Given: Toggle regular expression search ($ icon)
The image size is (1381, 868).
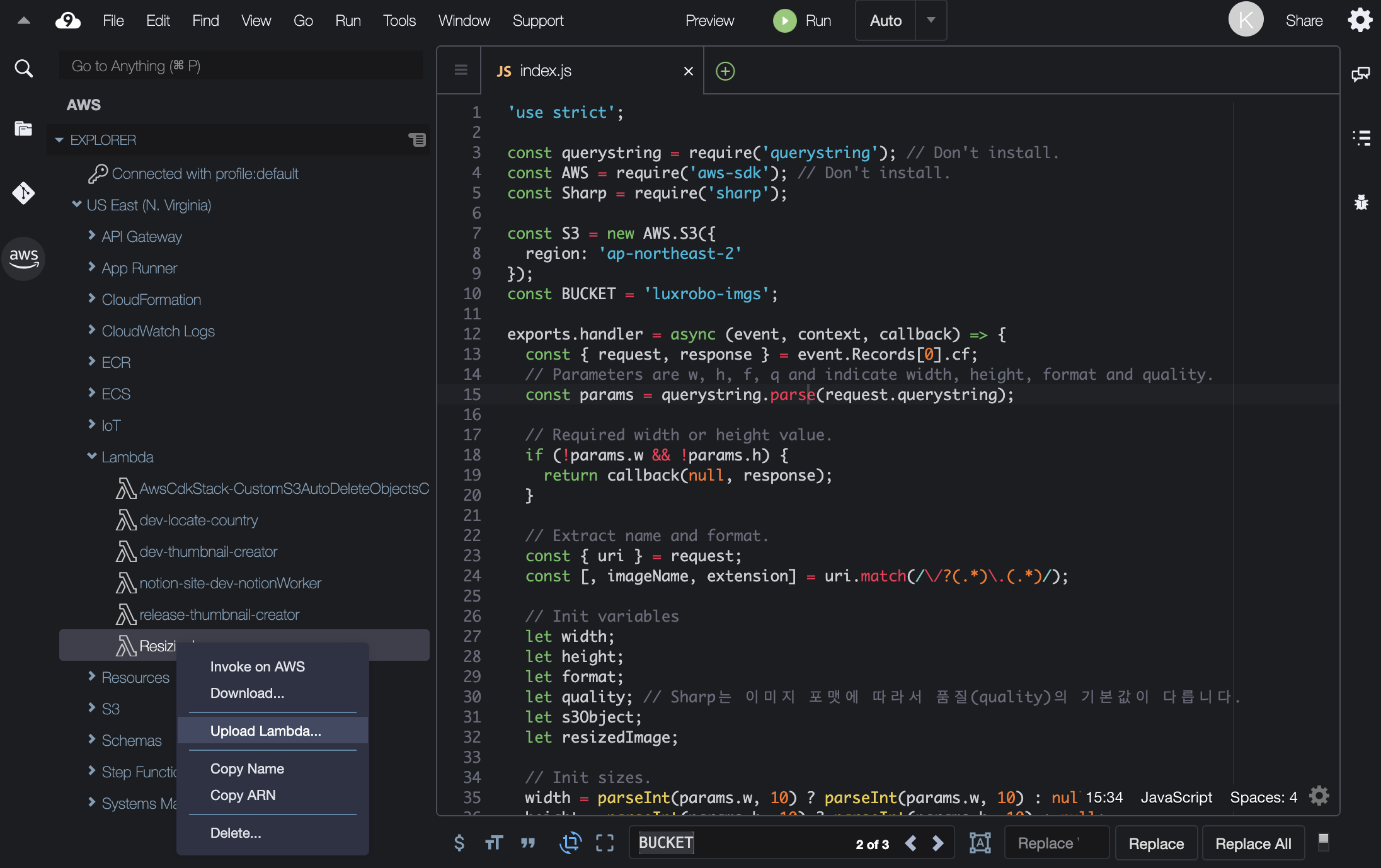Looking at the screenshot, I should pyautogui.click(x=459, y=843).
